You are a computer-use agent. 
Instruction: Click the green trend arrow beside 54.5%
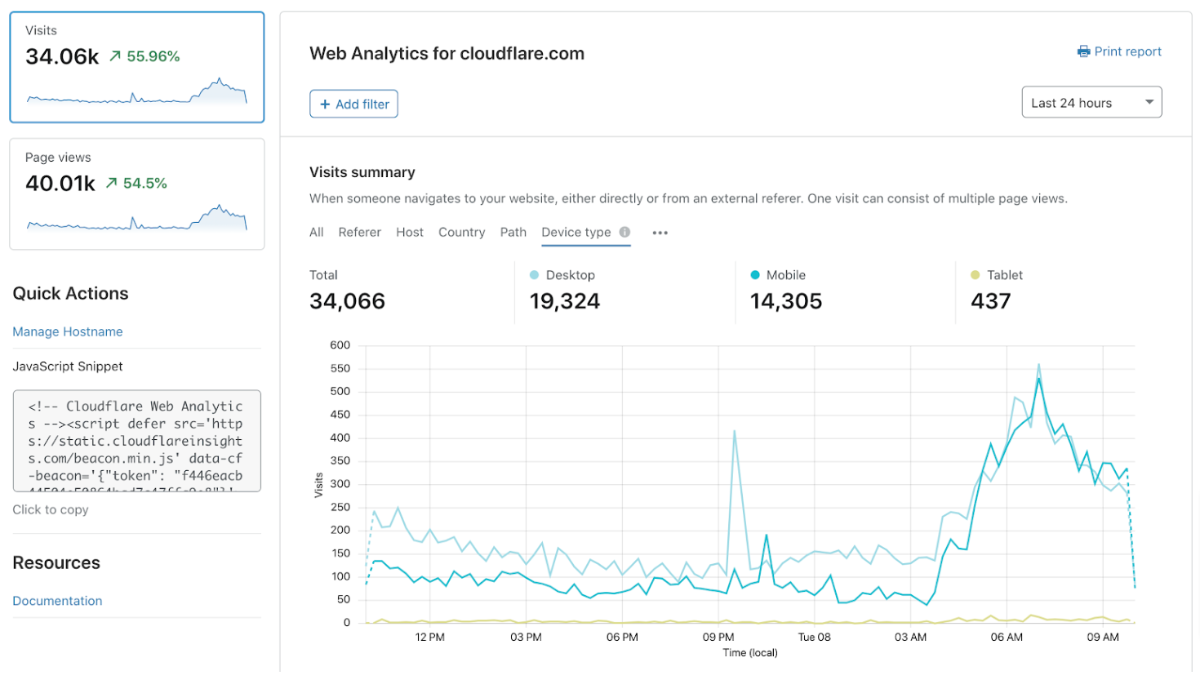[112, 184]
